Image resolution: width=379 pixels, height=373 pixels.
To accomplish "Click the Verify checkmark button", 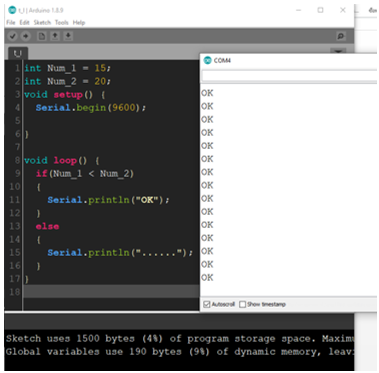I will (13, 36).
